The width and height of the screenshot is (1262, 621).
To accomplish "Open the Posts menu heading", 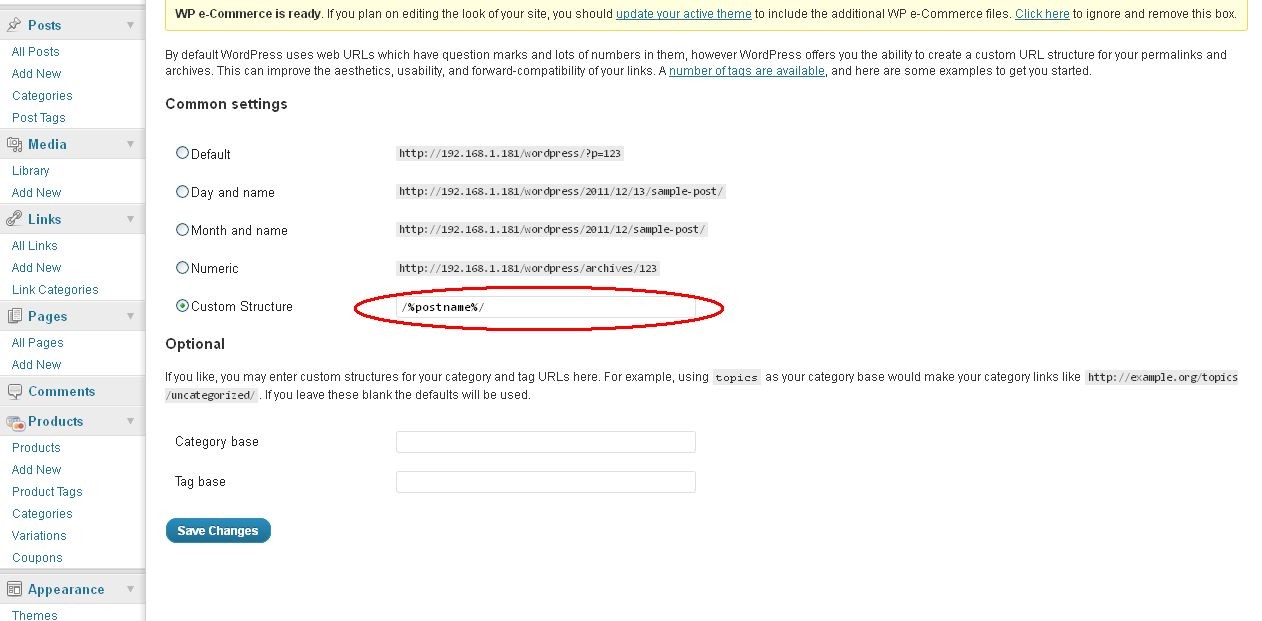I will point(45,25).
